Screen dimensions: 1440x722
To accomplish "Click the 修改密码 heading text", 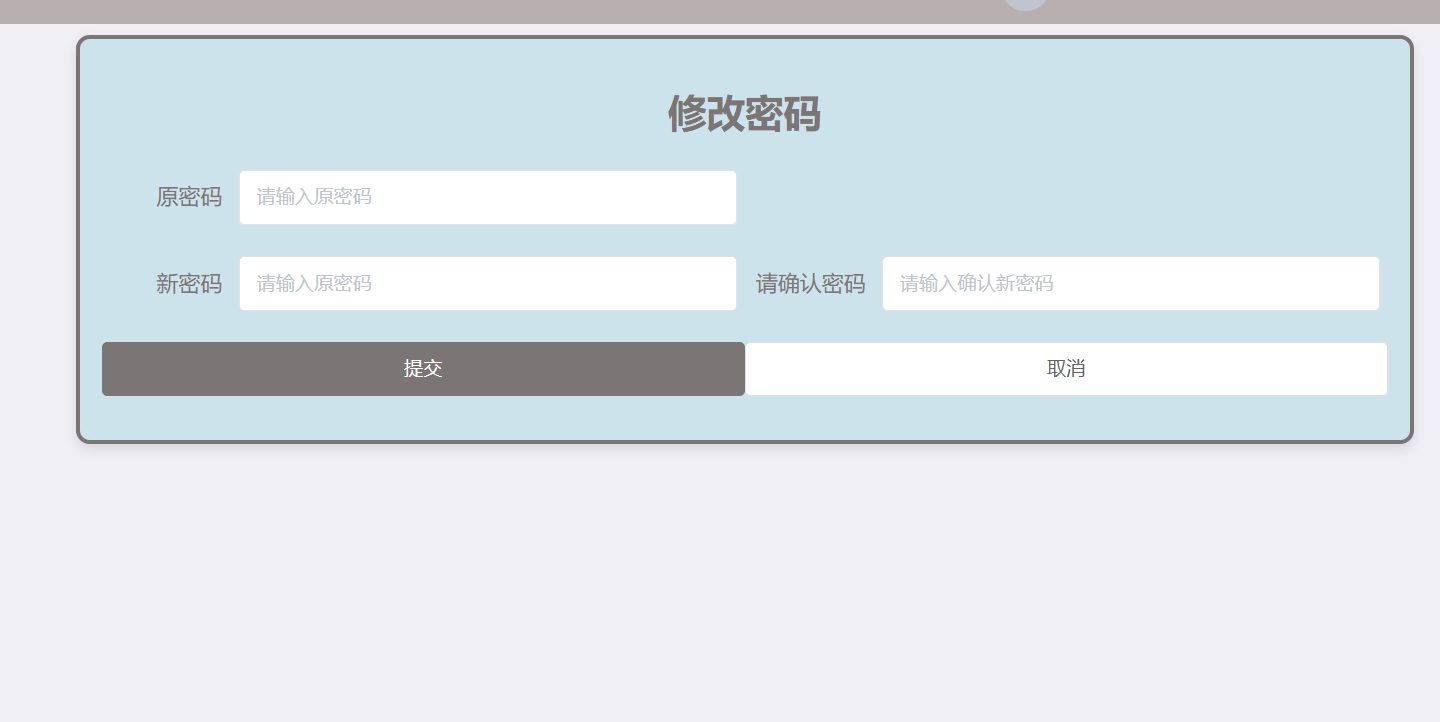I will (x=744, y=114).
